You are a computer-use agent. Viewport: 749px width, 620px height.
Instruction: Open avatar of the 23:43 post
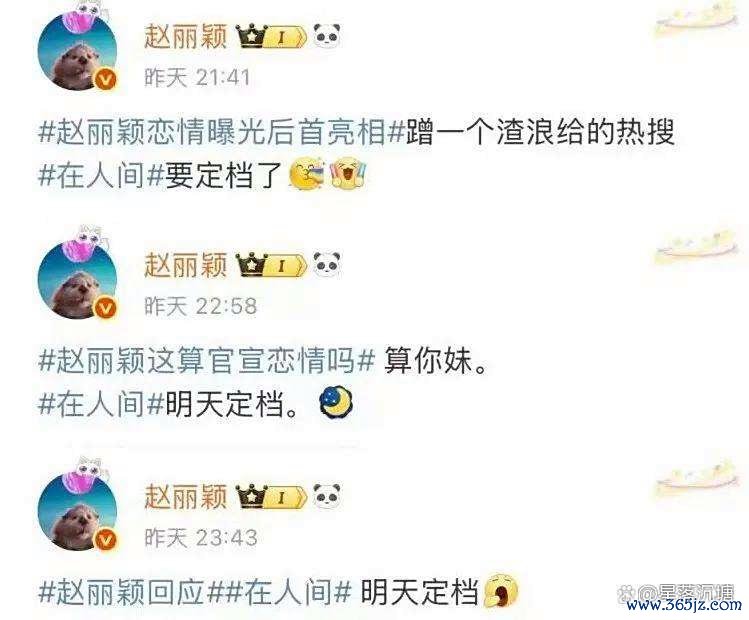[x=77, y=512]
